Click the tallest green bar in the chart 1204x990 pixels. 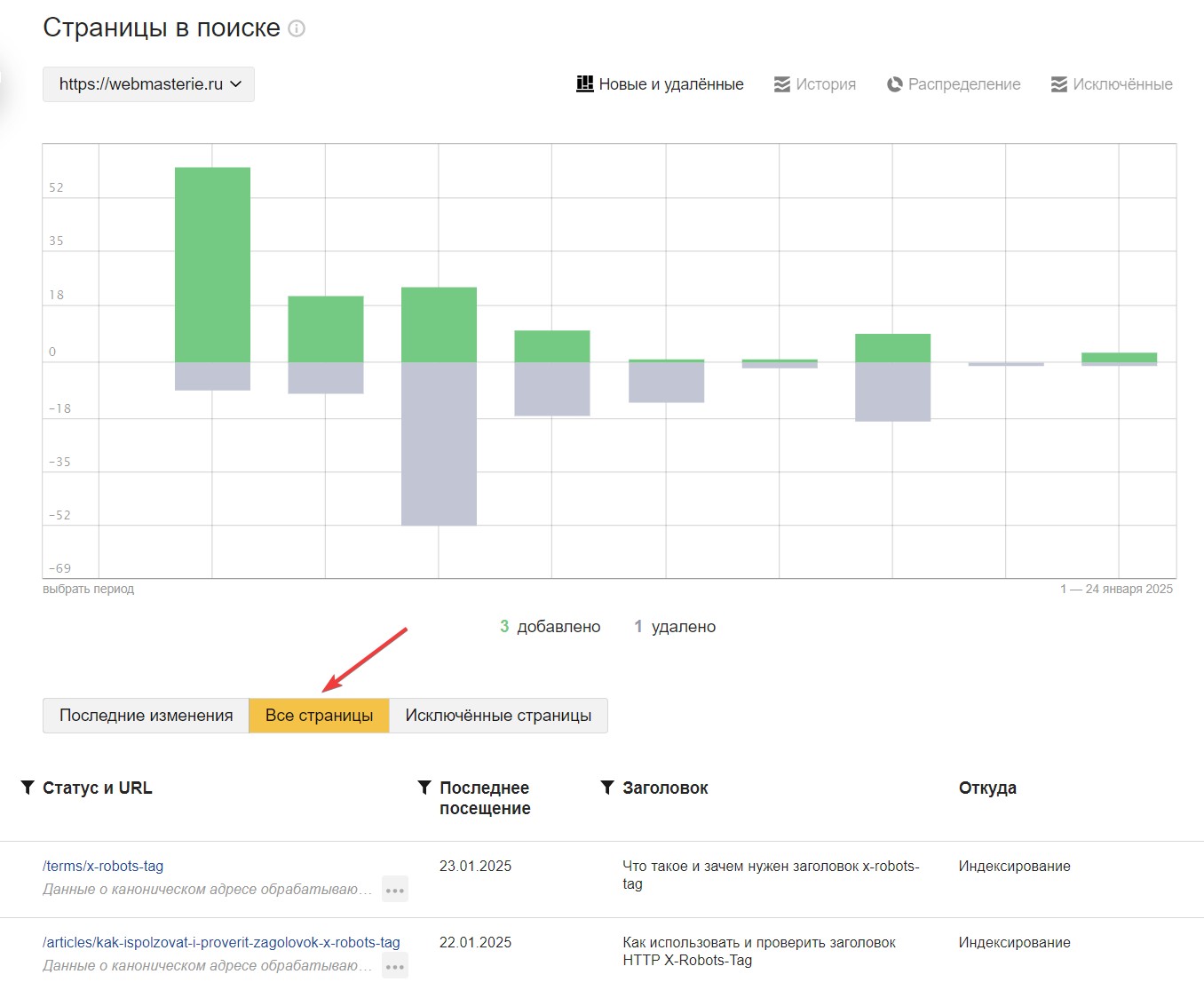[x=212, y=264]
